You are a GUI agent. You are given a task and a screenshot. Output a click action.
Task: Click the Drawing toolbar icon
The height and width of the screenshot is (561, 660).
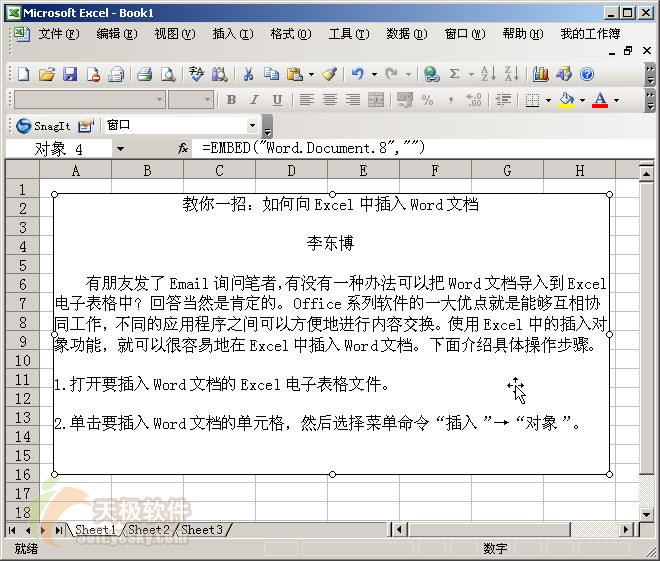(x=564, y=74)
